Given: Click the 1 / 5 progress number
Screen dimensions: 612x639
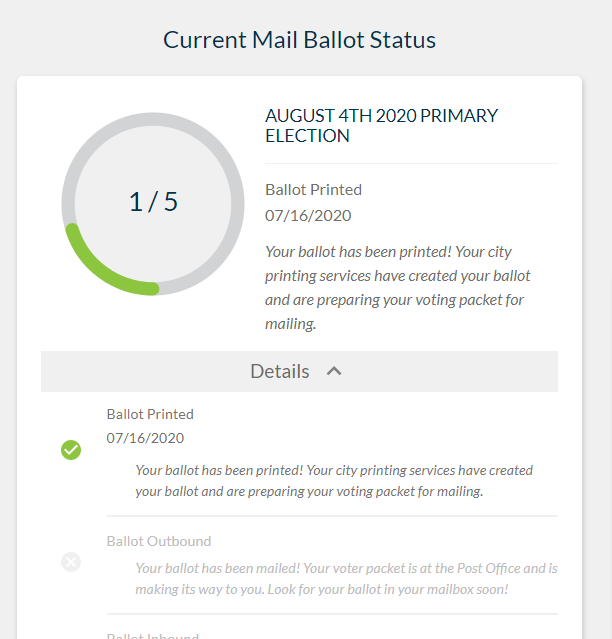Looking at the screenshot, I should [153, 202].
